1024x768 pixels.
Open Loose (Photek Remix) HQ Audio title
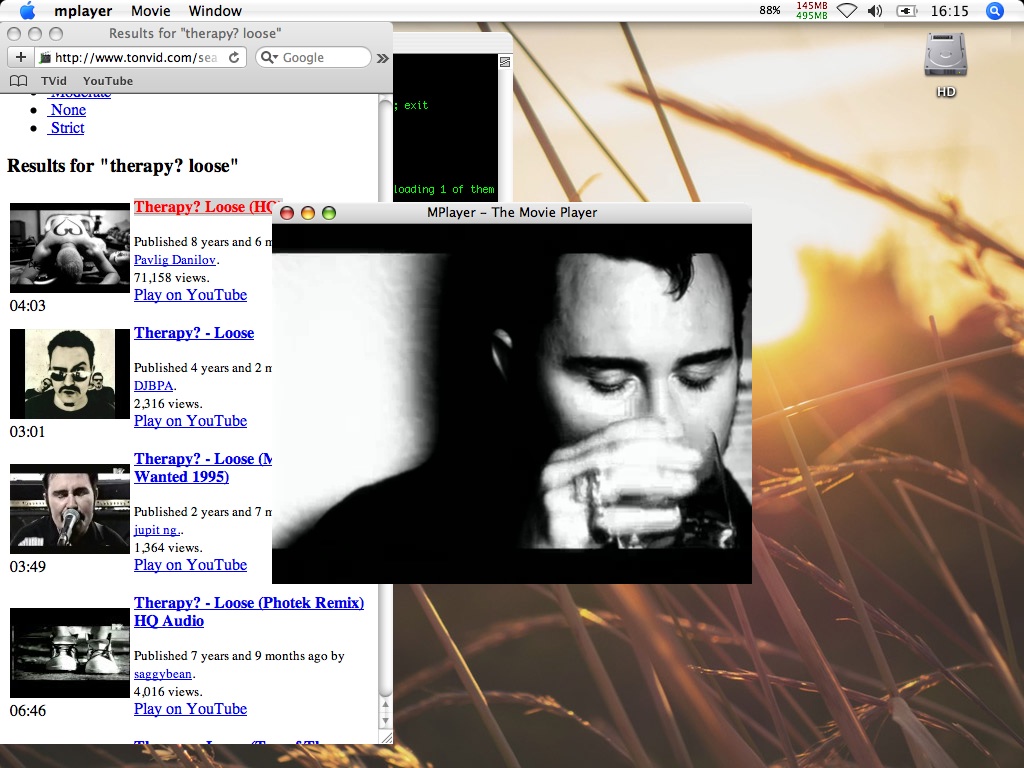(x=249, y=612)
